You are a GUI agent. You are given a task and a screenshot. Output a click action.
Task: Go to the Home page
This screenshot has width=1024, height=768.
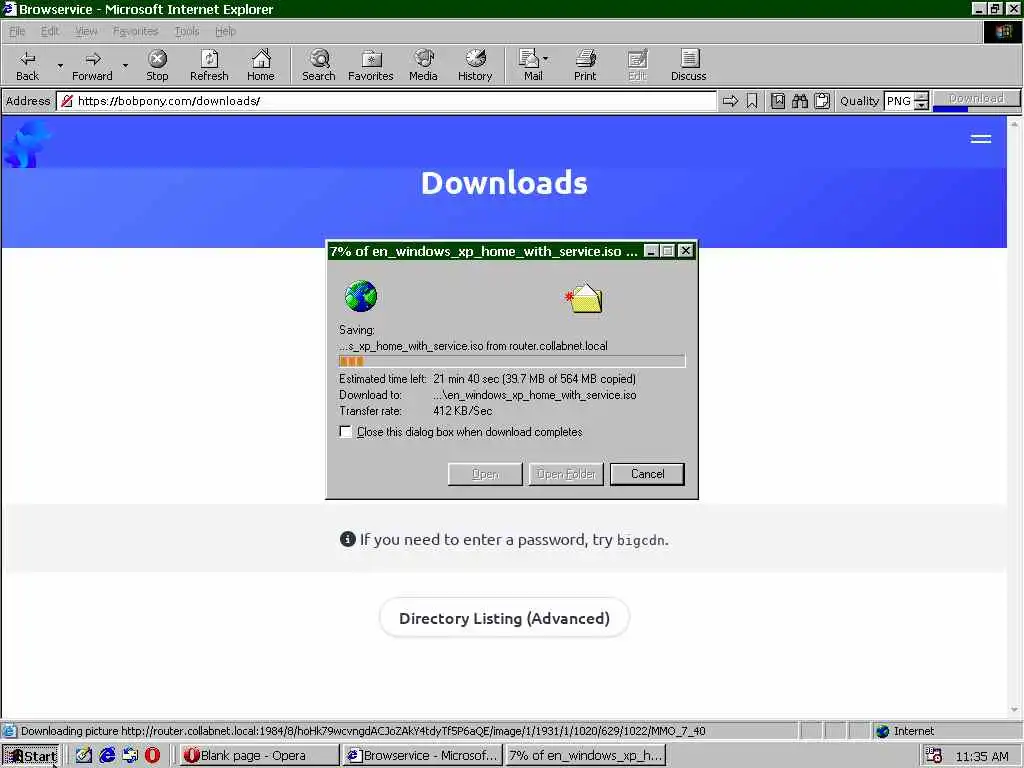(261, 65)
